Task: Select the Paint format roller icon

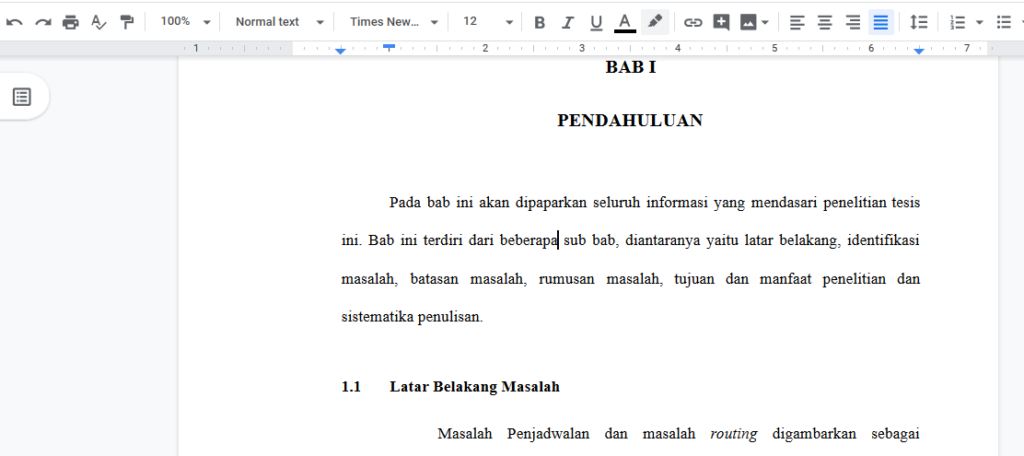Action: pyautogui.click(x=127, y=22)
